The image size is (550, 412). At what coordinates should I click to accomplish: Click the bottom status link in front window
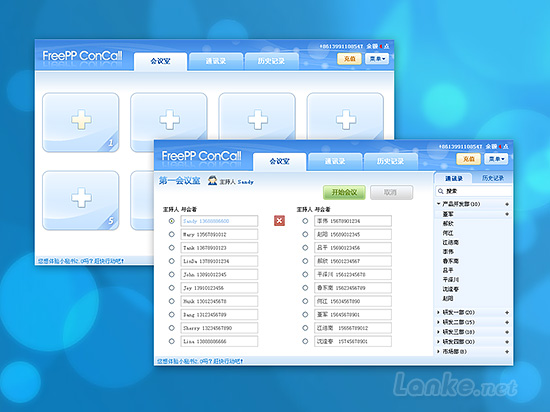(x=200, y=361)
